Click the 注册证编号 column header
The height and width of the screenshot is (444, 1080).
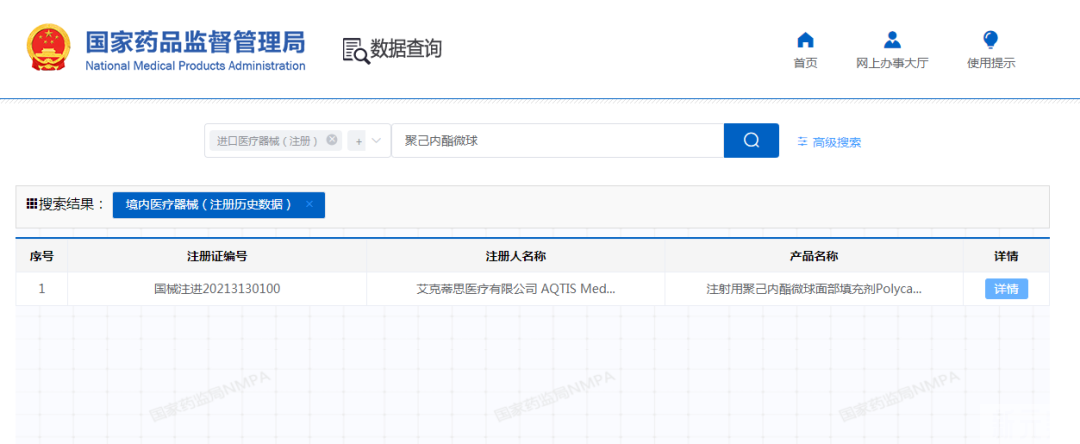click(217, 256)
